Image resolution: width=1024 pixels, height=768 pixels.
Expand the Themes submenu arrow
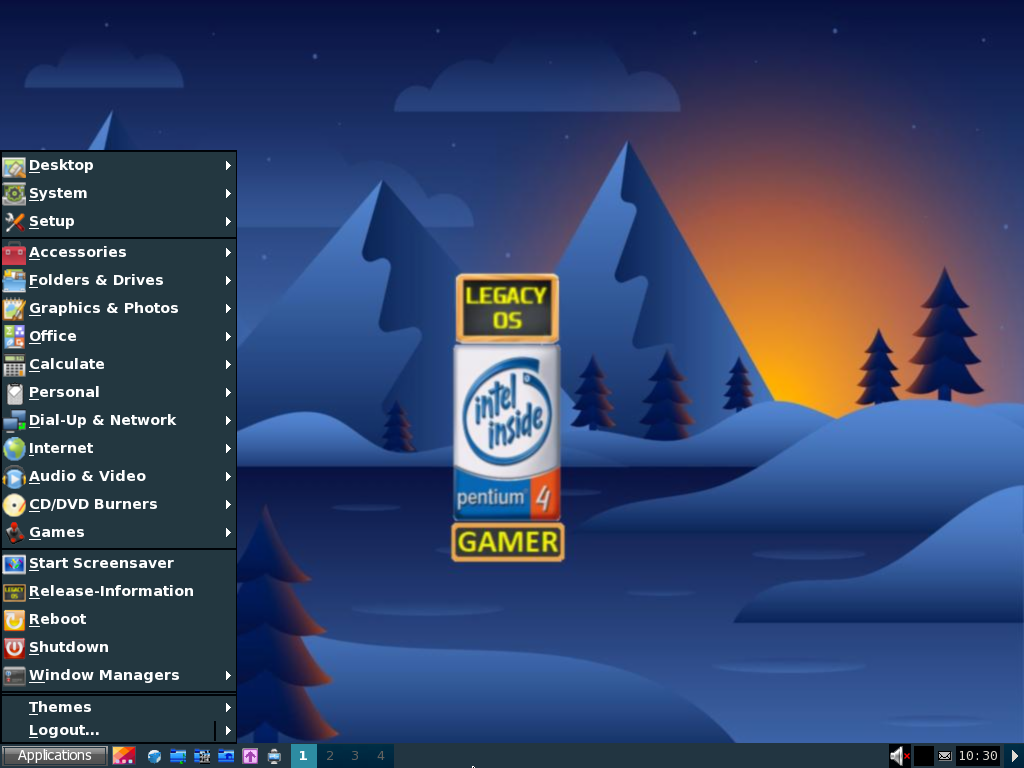[228, 707]
